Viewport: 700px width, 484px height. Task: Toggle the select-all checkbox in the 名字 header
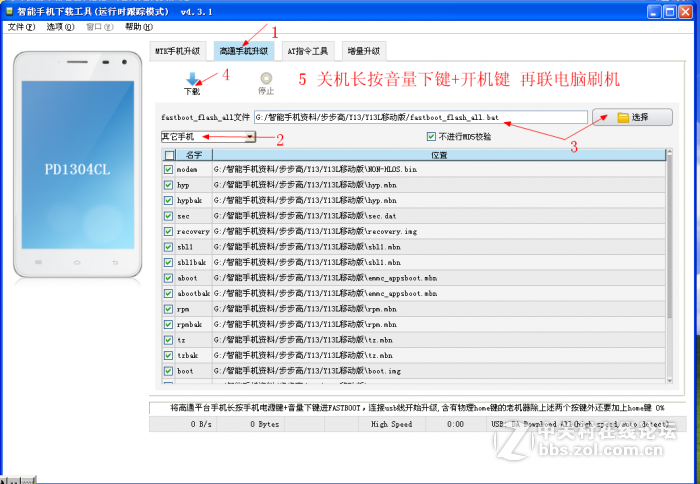point(170,155)
